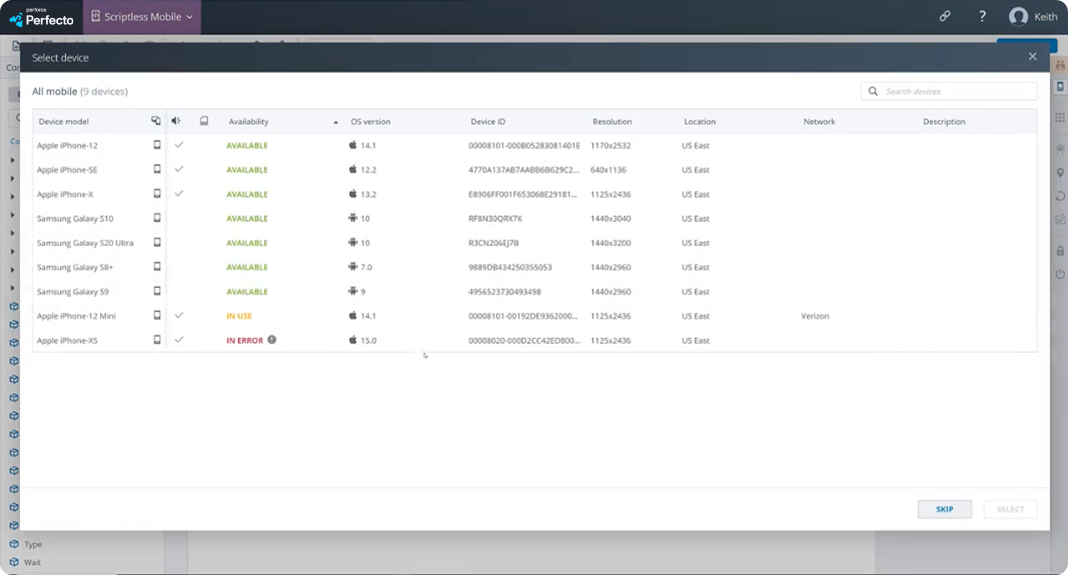
Task: Sort by Device ID column
Action: pyautogui.click(x=488, y=121)
